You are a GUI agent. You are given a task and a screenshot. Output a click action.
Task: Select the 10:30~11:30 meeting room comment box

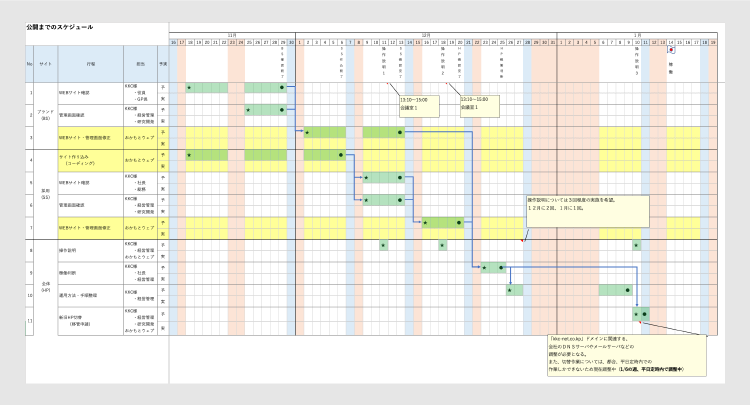[481, 103]
